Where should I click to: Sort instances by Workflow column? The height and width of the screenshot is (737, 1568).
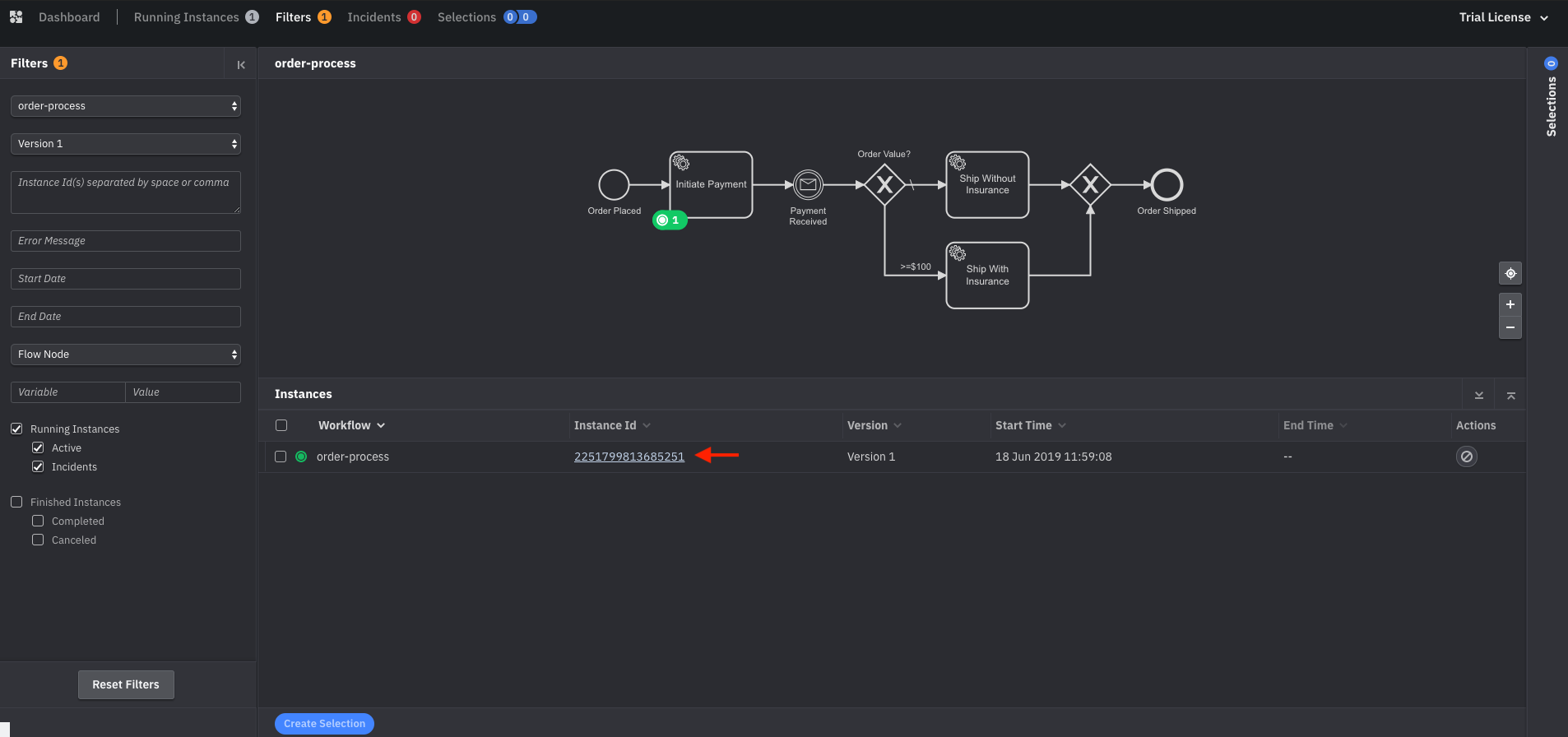(x=351, y=425)
